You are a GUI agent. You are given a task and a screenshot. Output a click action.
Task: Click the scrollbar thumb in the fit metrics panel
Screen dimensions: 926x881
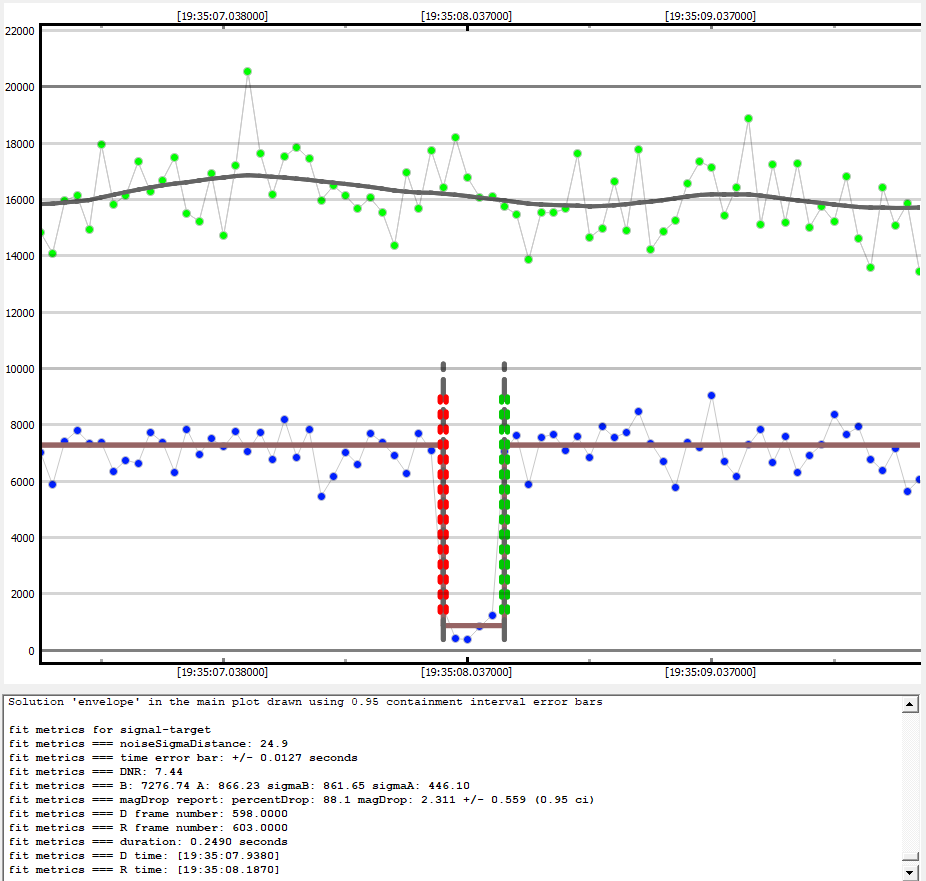[x=910, y=856]
